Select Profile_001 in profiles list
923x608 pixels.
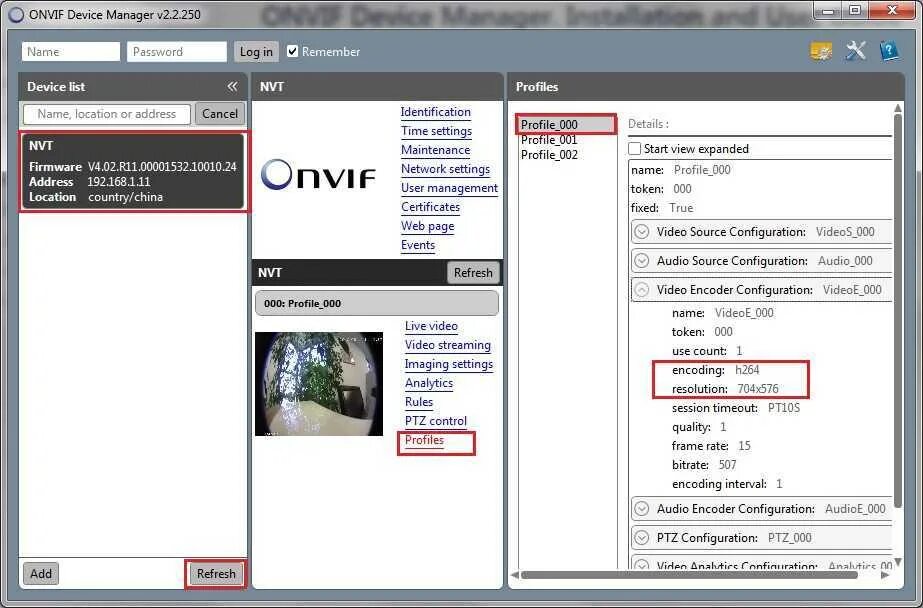pos(549,140)
